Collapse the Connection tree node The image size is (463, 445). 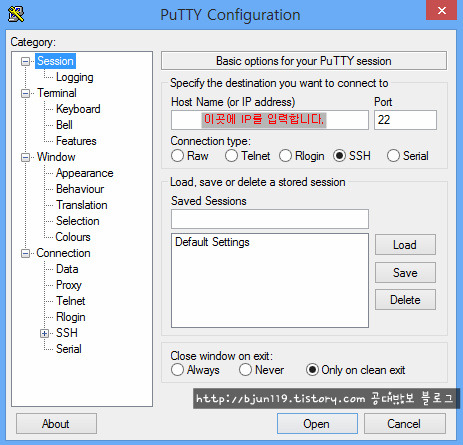click(25, 253)
